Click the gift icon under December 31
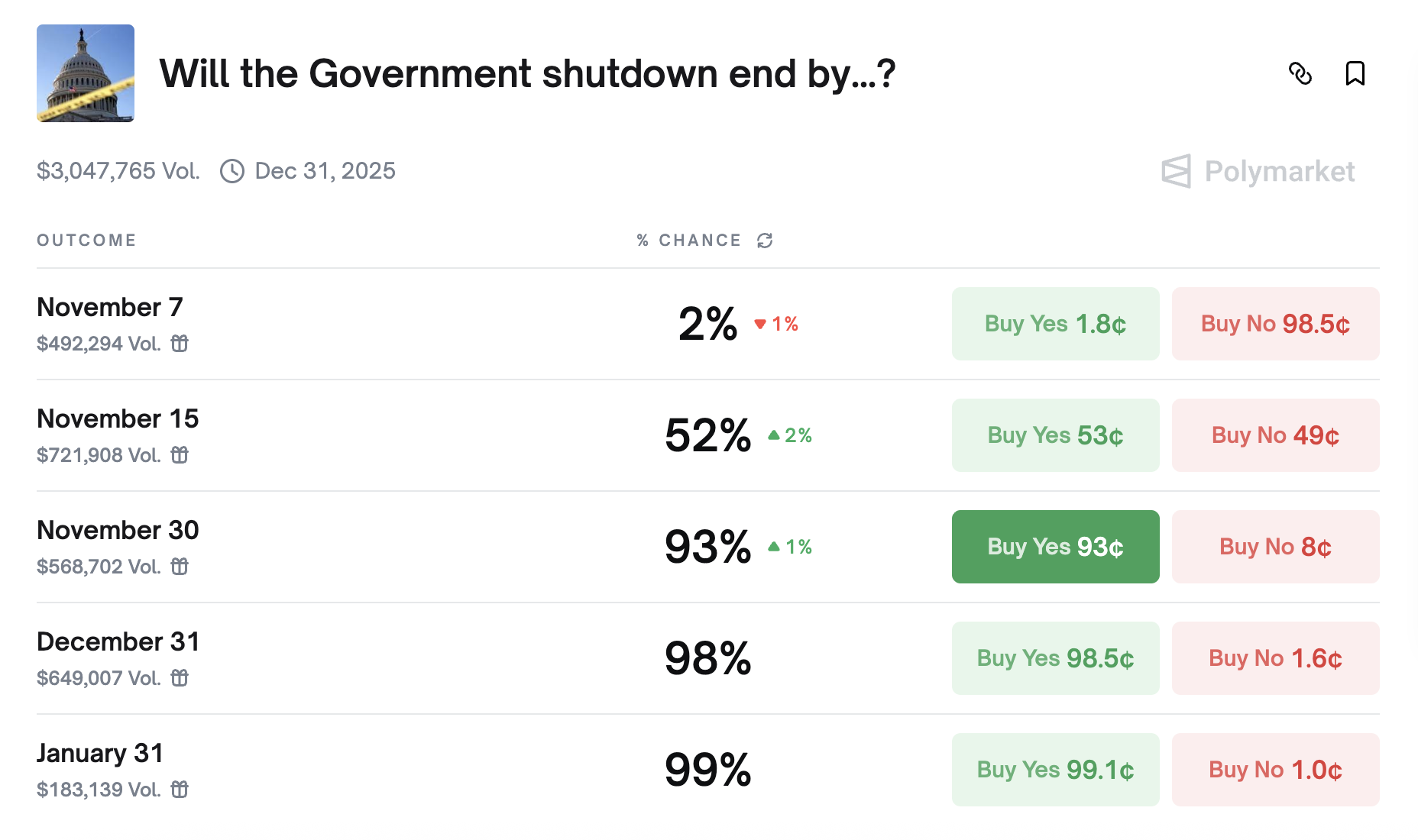The height and width of the screenshot is (840, 1418). pos(180,678)
